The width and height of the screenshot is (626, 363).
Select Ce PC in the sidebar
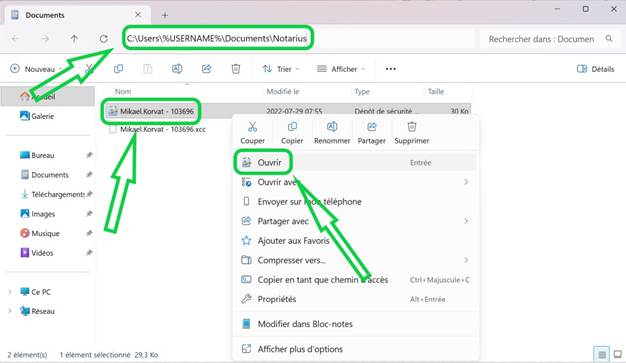pos(36,292)
